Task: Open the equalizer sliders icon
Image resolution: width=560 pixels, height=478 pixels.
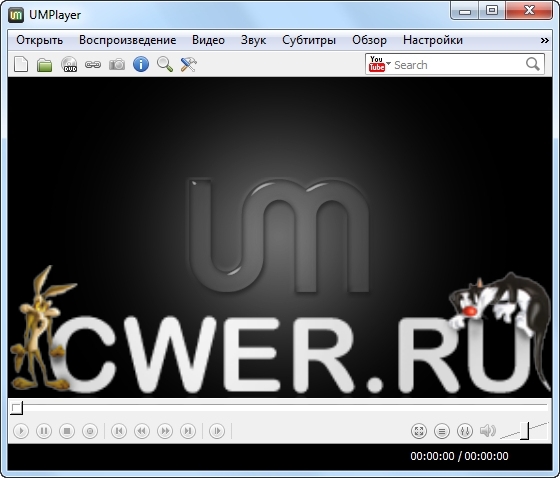Action: click(x=465, y=431)
